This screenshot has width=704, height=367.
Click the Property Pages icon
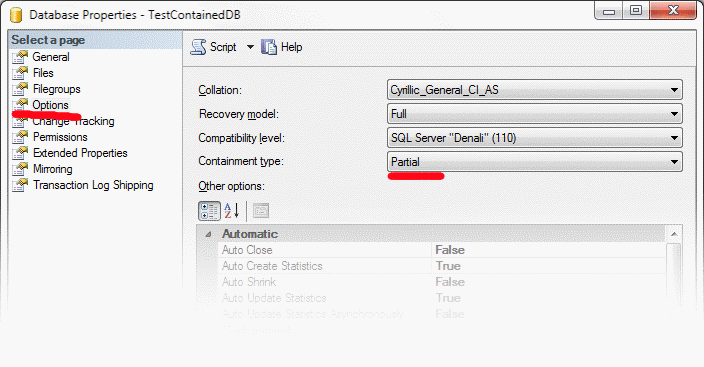click(x=260, y=211)
